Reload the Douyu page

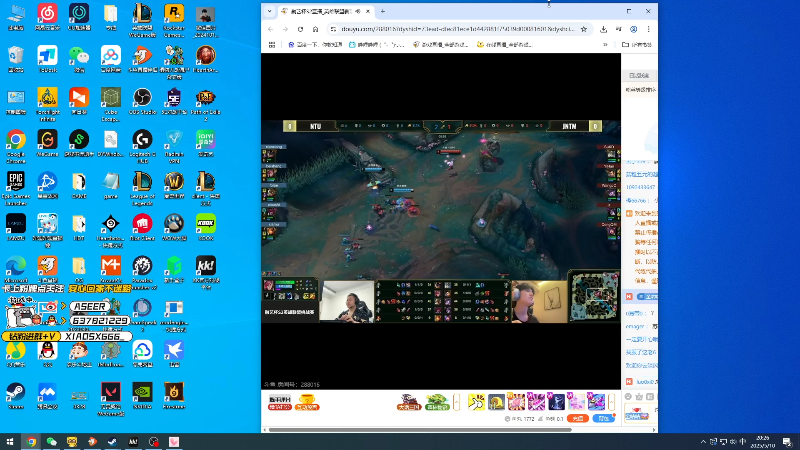click(x=301, y=29)
